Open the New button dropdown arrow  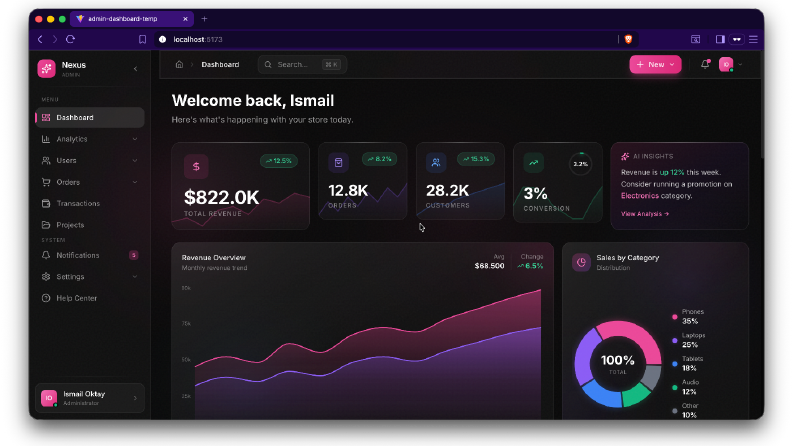tap(672, 64)
